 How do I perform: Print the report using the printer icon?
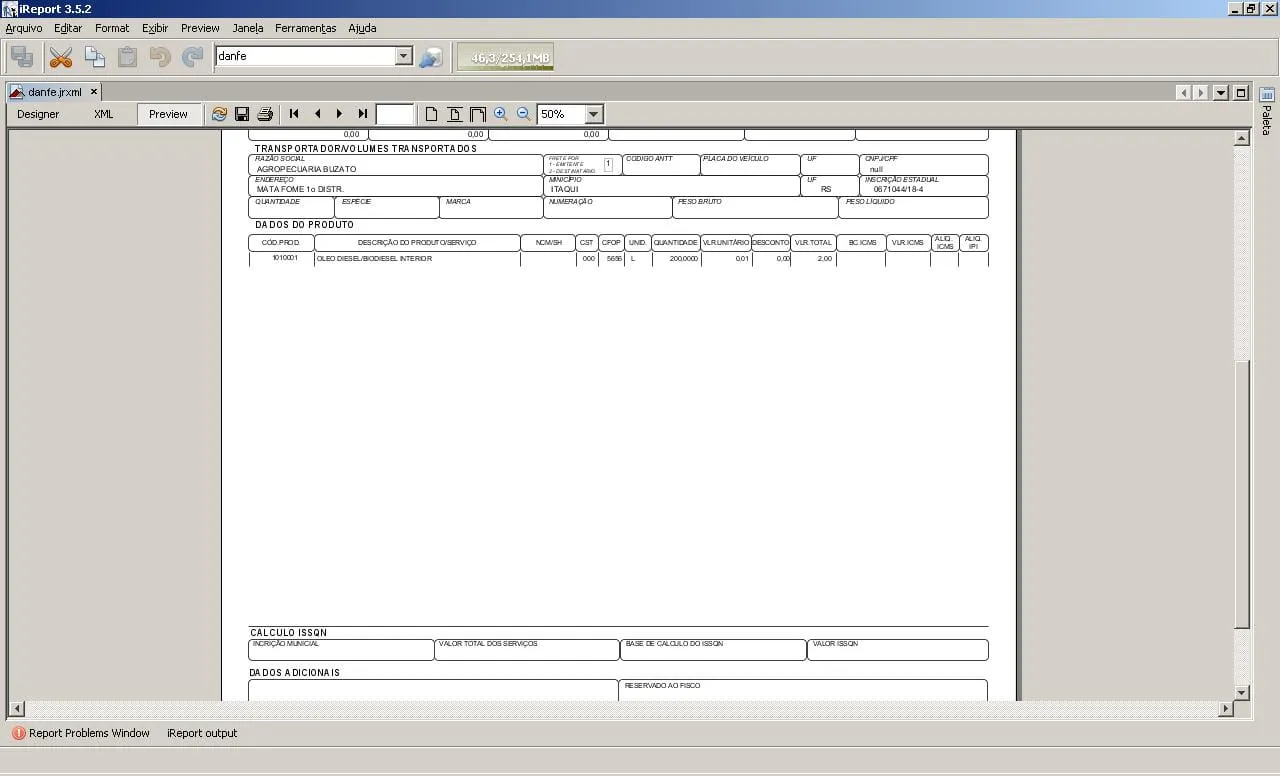(x=265, y=114)
